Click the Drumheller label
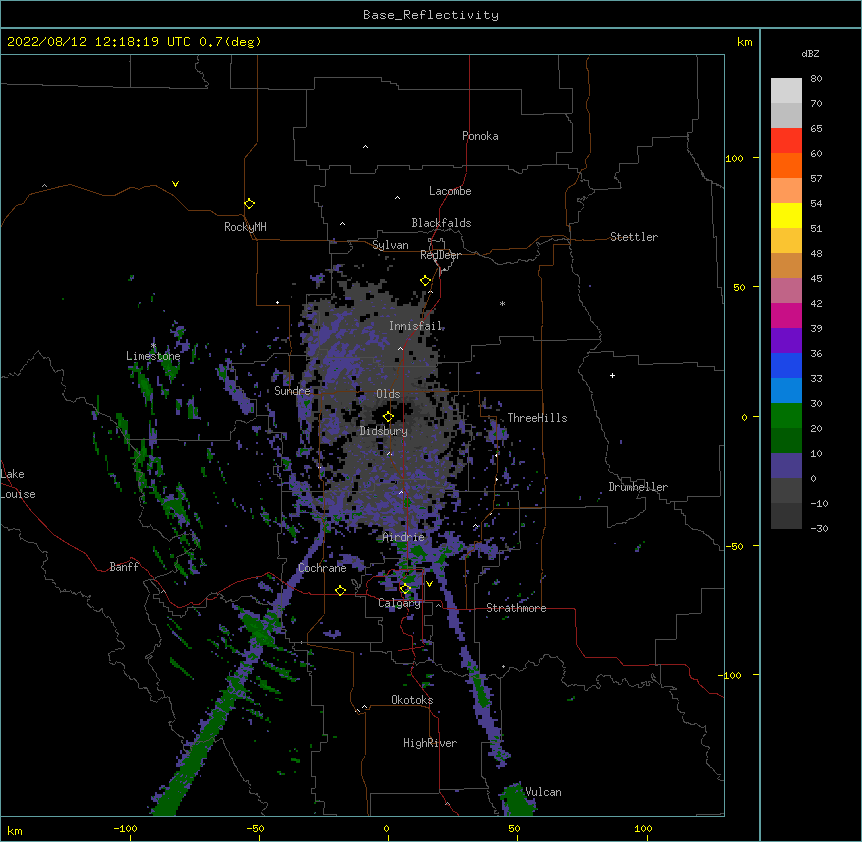This screenshot has height=842, width=862. [638, 487]
